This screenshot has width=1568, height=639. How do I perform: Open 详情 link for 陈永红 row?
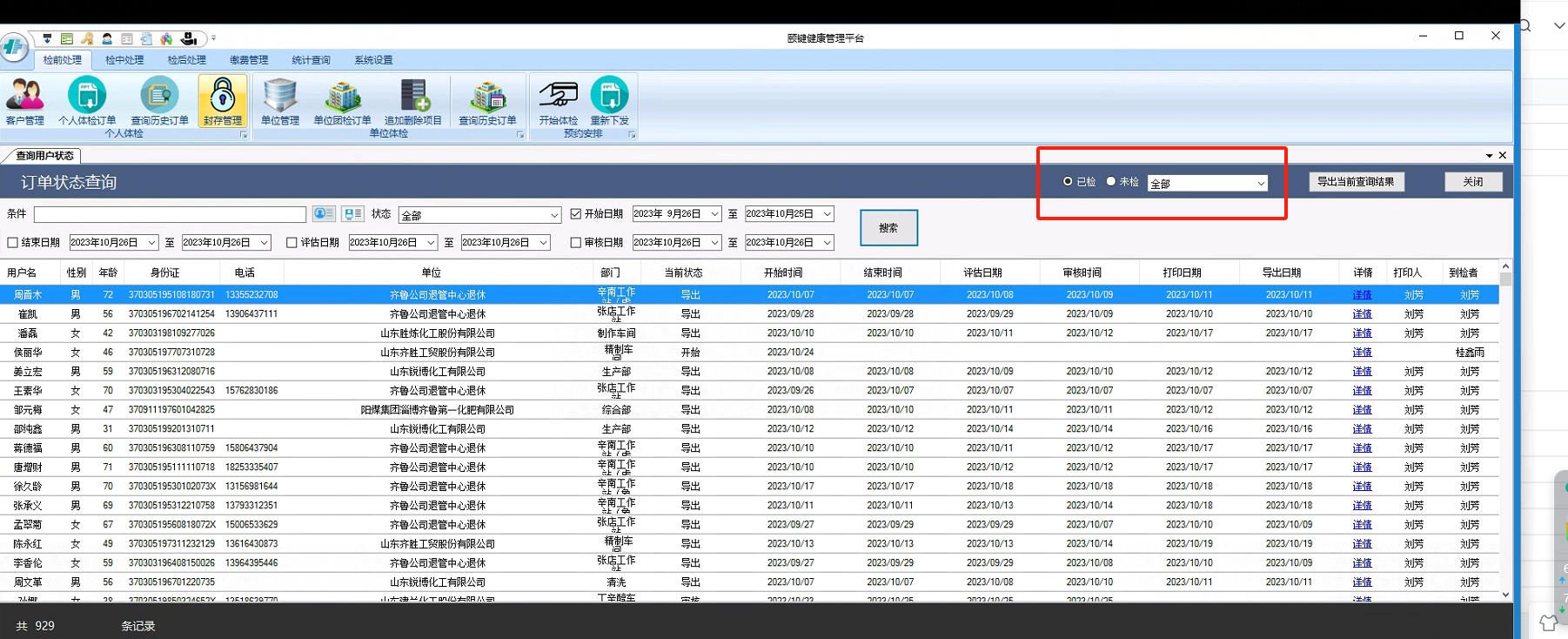[x=1362, y=544]
